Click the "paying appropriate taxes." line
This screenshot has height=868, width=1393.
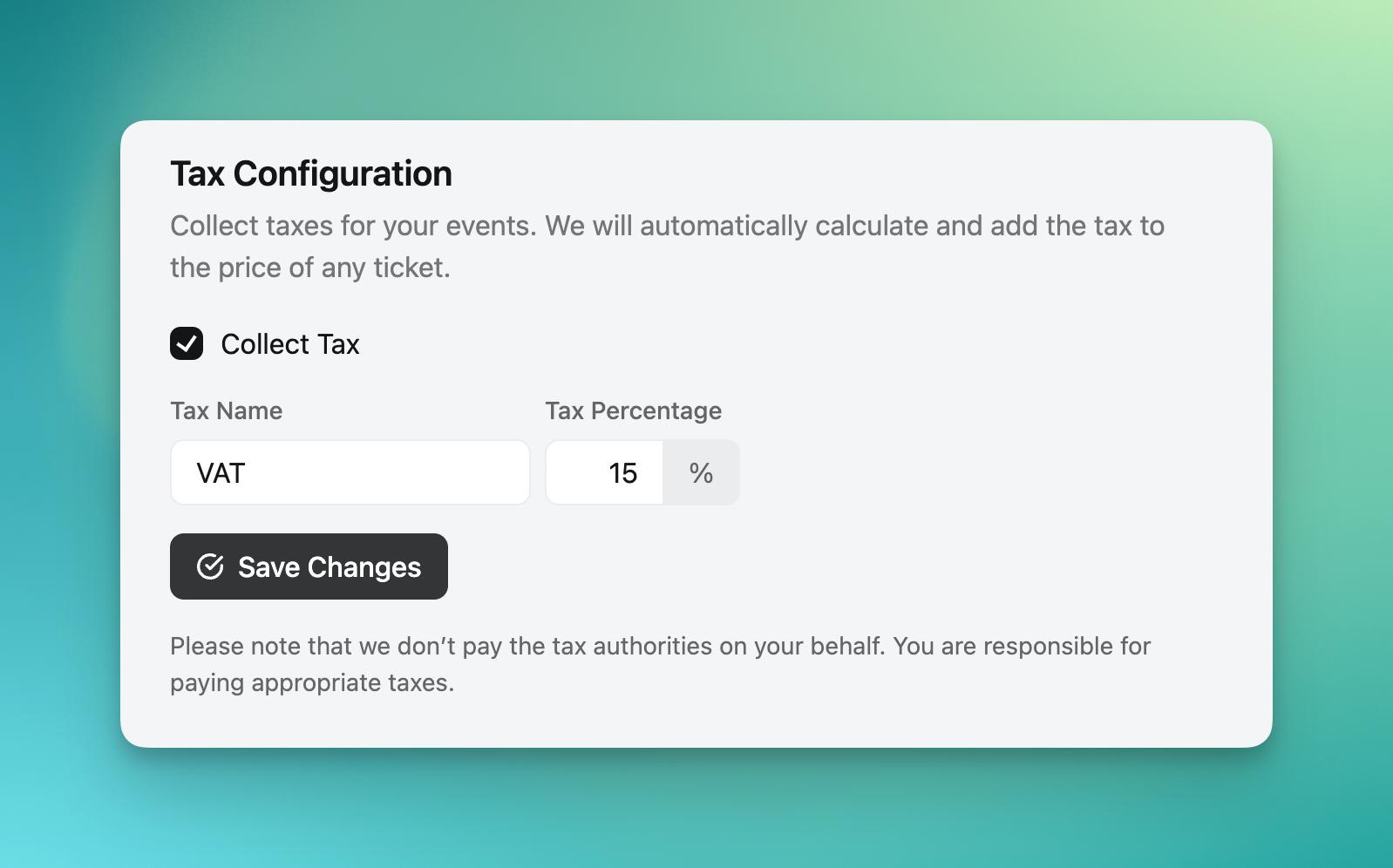pos(312,682)
